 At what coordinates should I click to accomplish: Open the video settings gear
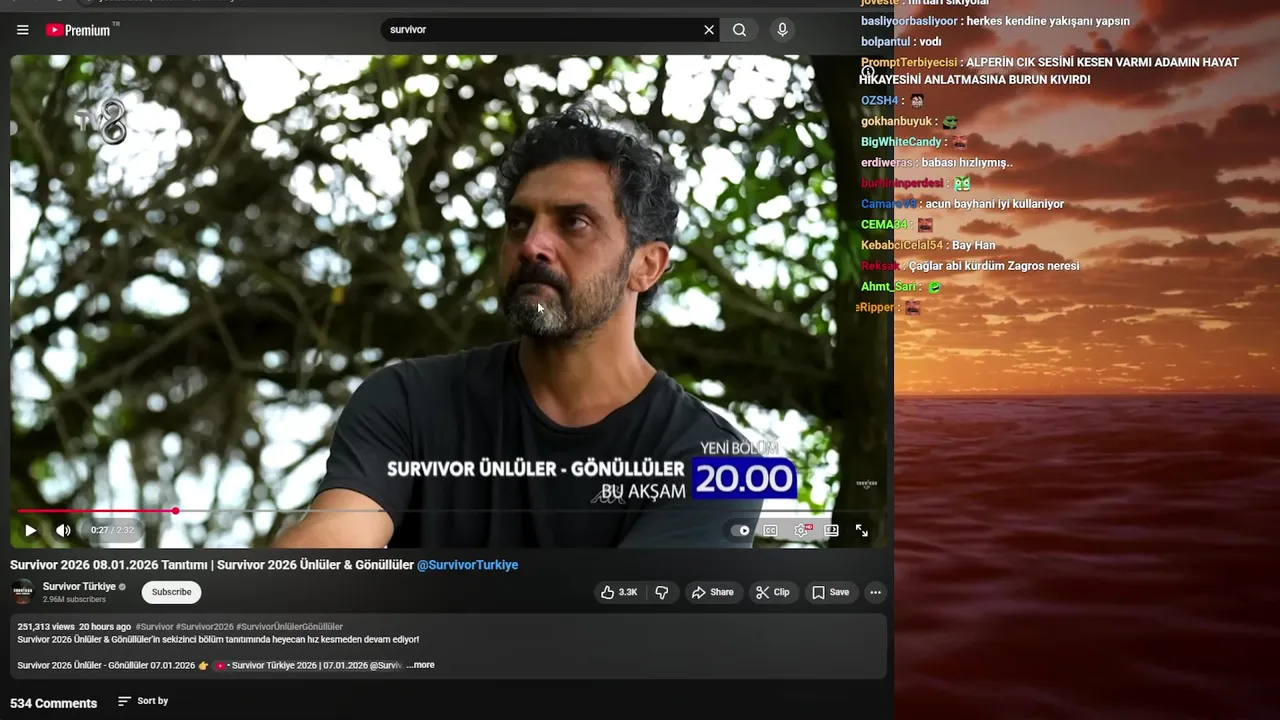(x=802, y=531)
